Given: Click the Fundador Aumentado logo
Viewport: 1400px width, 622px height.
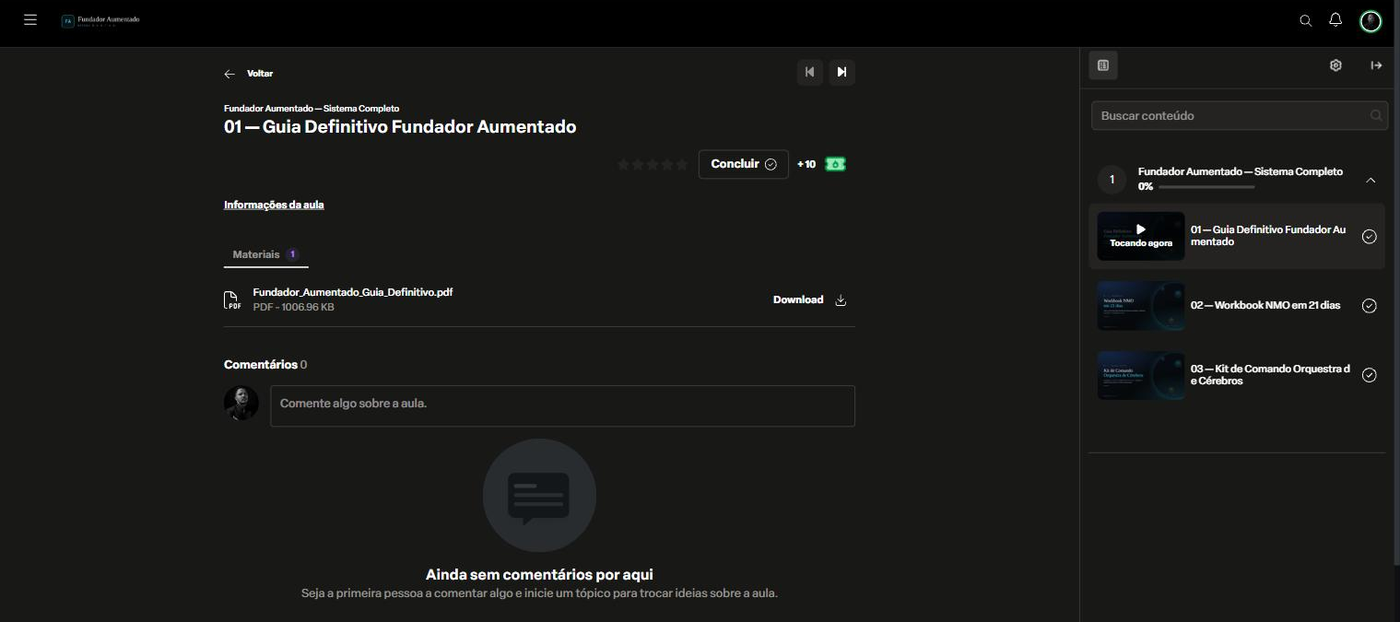Looking at the screenshot, I should [x=101, y=20].
